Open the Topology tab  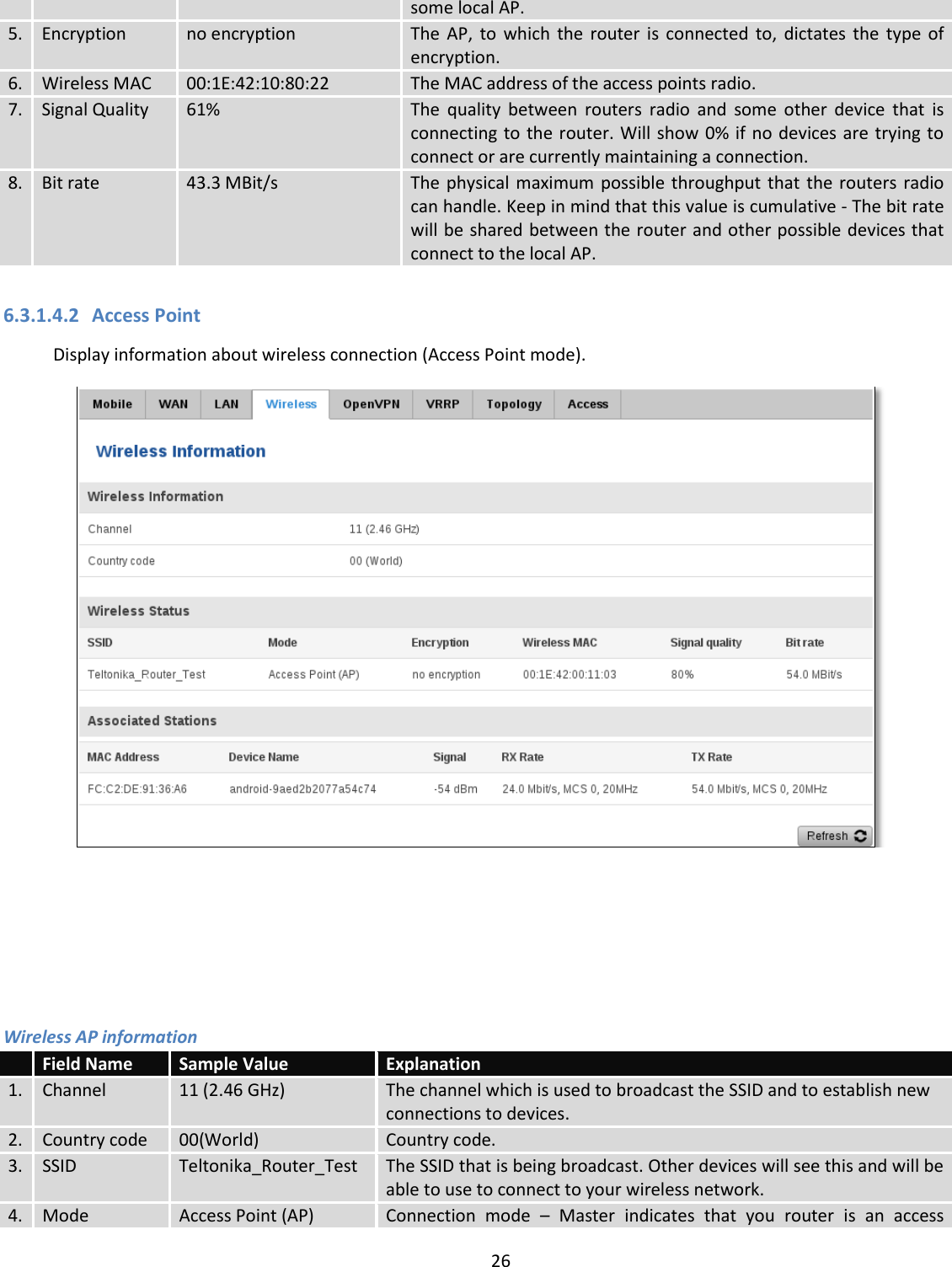click(512, 404)
